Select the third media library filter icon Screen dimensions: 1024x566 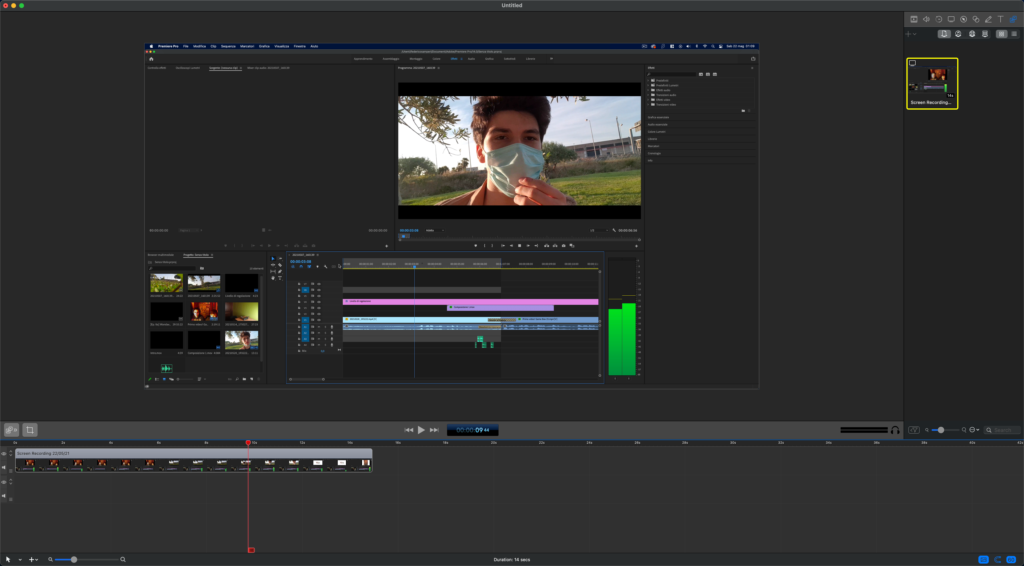(x=972, y=34)
